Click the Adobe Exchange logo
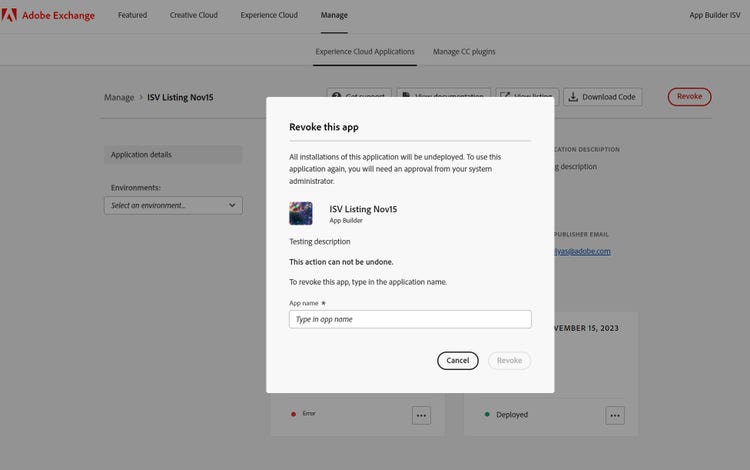Image resolution: width=750 pixels, height=470 pixels. pyautogui.click(x=50, y=15)
